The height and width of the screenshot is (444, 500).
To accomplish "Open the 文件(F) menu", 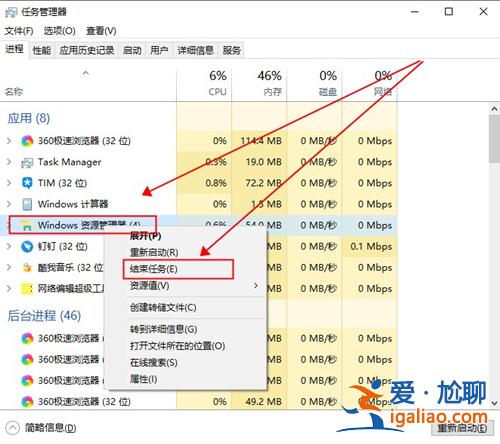I will tap(19, 31).
